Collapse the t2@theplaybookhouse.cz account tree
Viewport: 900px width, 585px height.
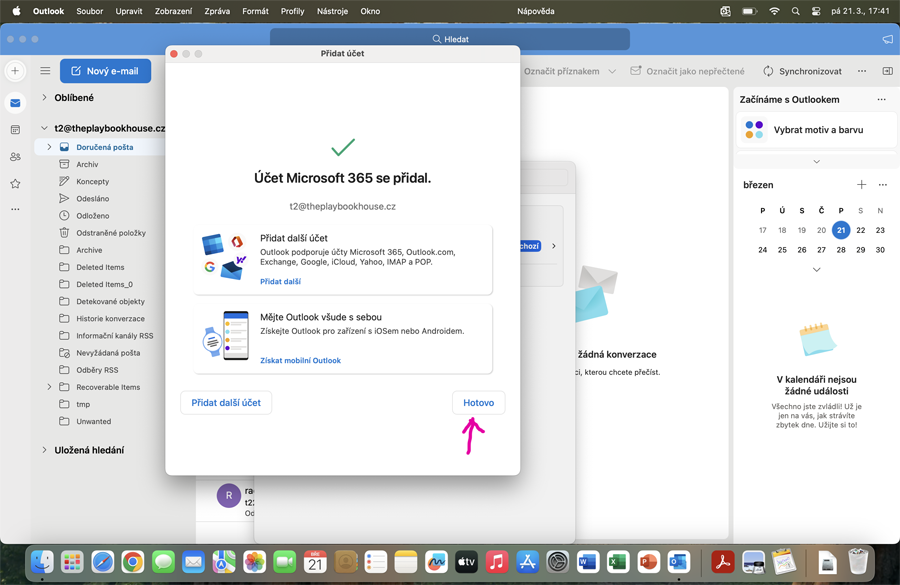(45, 129)
